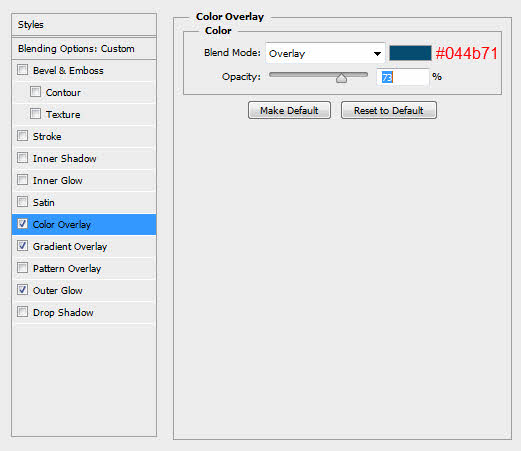Uncheck the Color Overlay checkbox
Image resolution: width=523 pixels, height=451 pixels.
pos(22,224)
